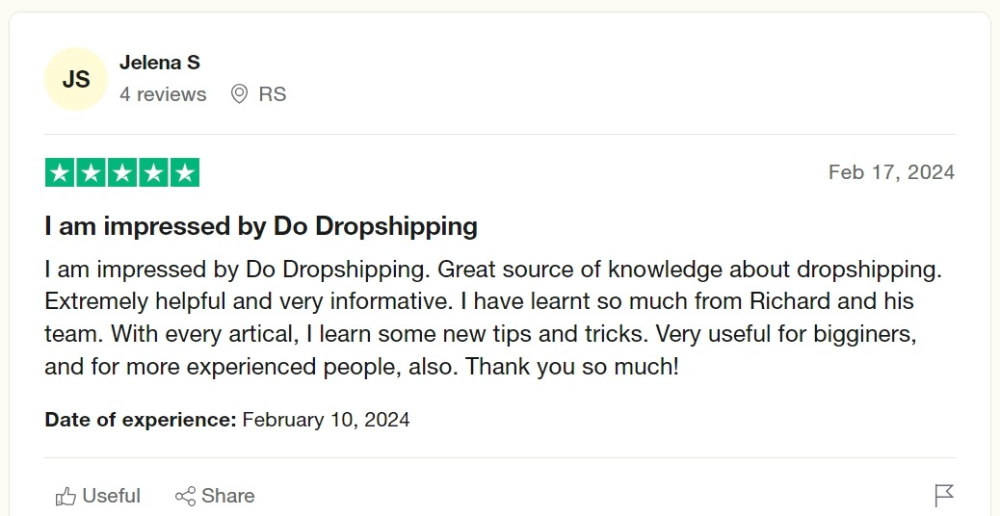Click the second green star
Viewport: 1000px width, 516px height.
[91, 173]
